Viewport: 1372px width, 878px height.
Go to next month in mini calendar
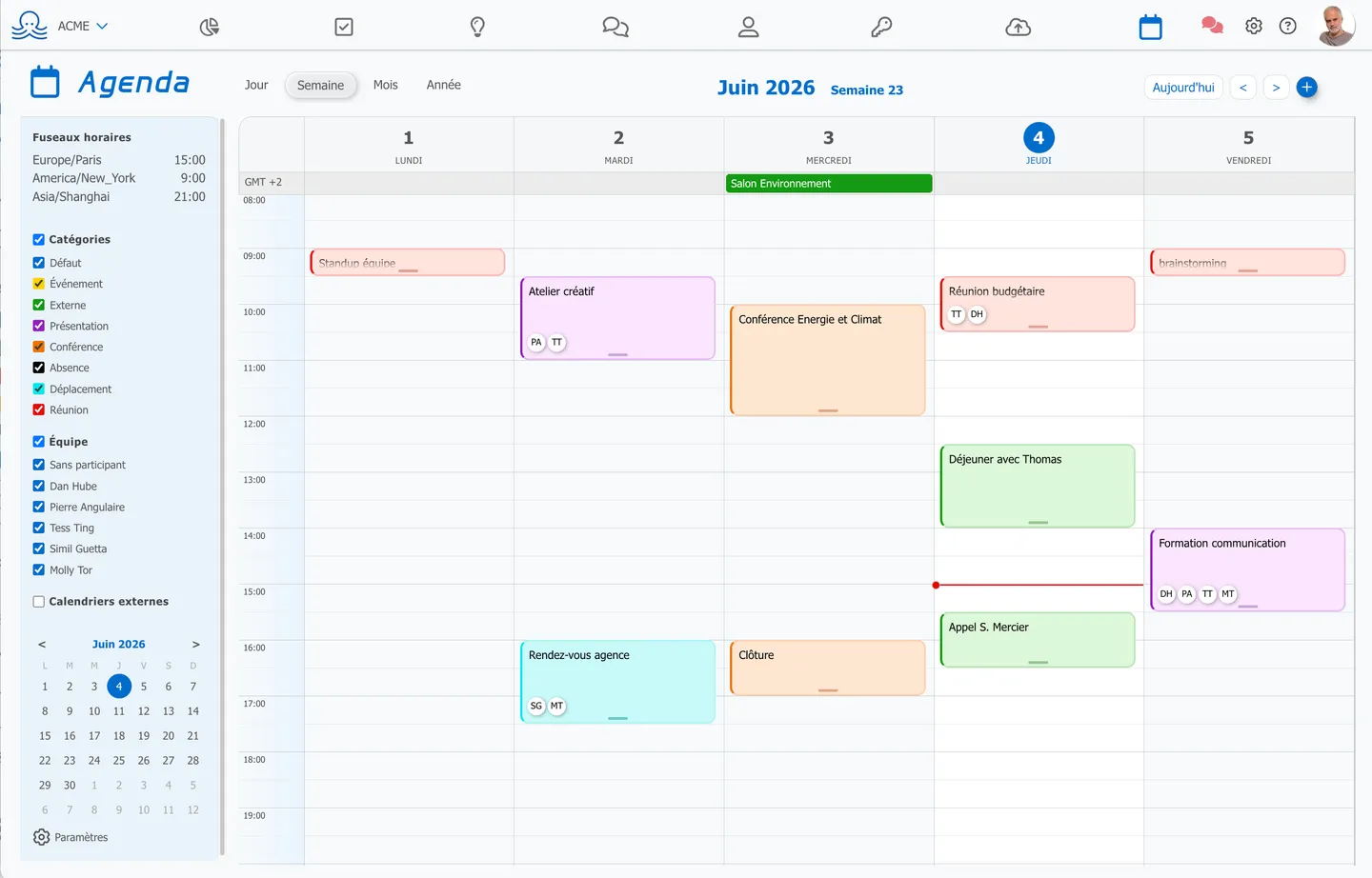pyautogui.click(x=195, y=645)
